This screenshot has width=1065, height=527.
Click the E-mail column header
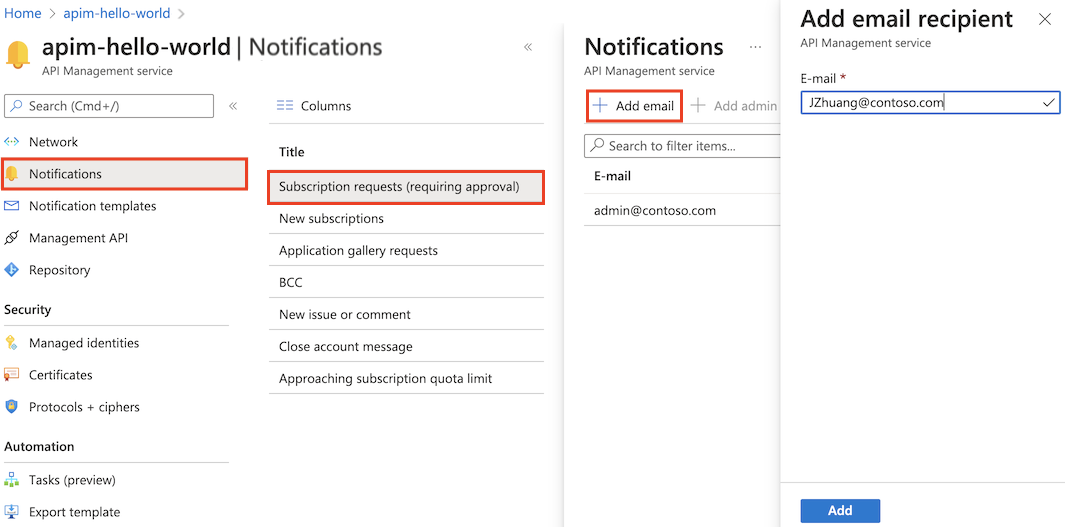[612, 176]
